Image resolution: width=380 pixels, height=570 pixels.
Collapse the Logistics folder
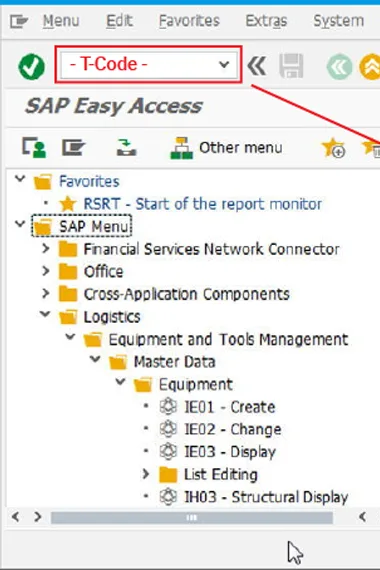[x=45, y=314]
